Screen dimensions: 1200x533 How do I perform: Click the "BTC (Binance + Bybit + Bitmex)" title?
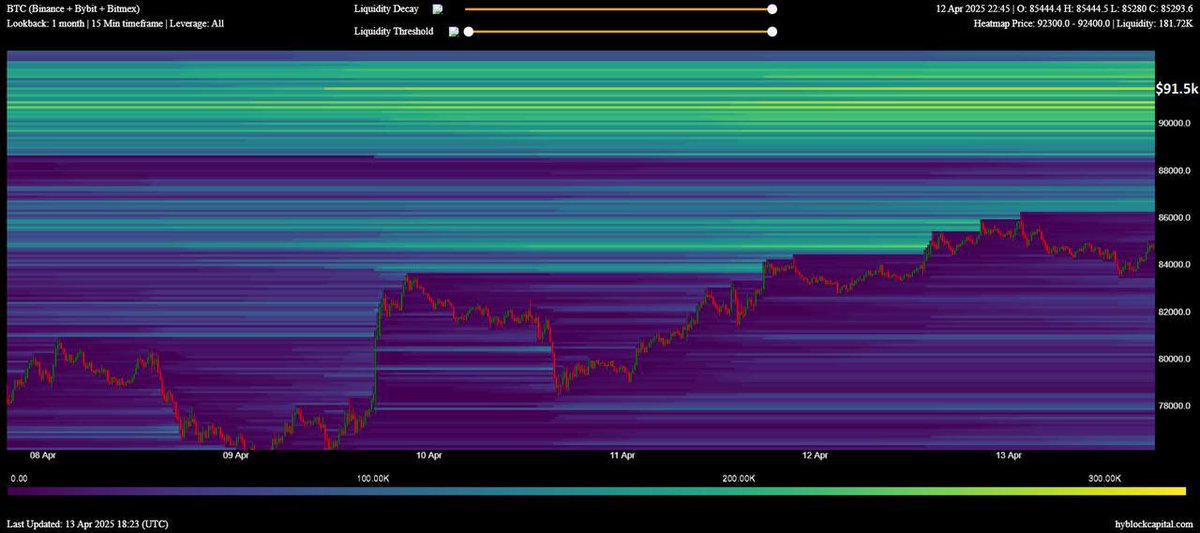pos(73,8)
